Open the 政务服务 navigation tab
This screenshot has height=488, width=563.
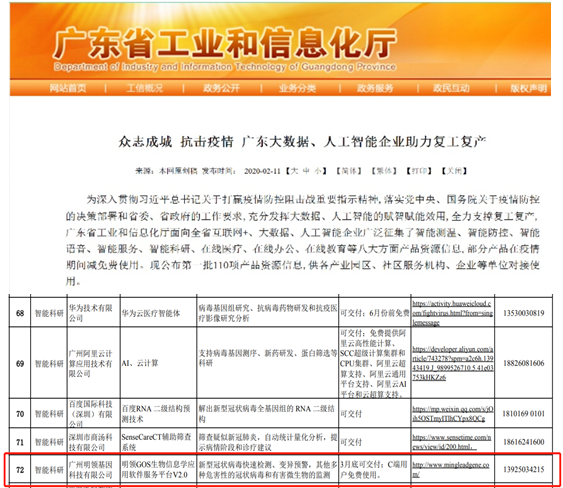click(375, 88)
